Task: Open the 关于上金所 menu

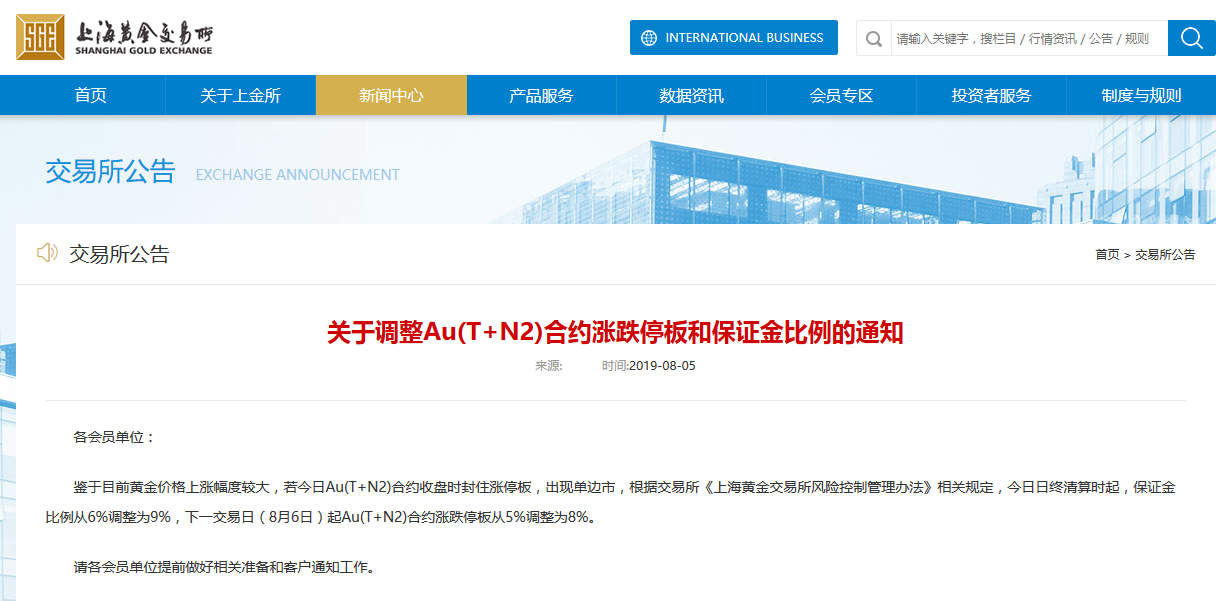Action: (240, 95)
